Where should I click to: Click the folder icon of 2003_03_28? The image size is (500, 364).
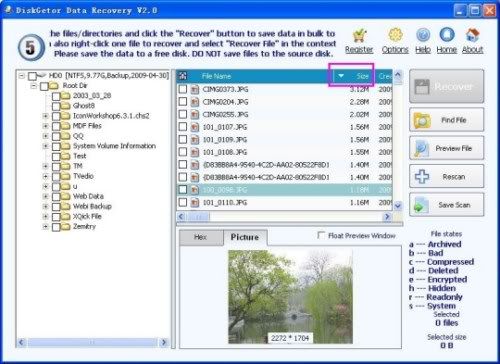pos(66,96)
